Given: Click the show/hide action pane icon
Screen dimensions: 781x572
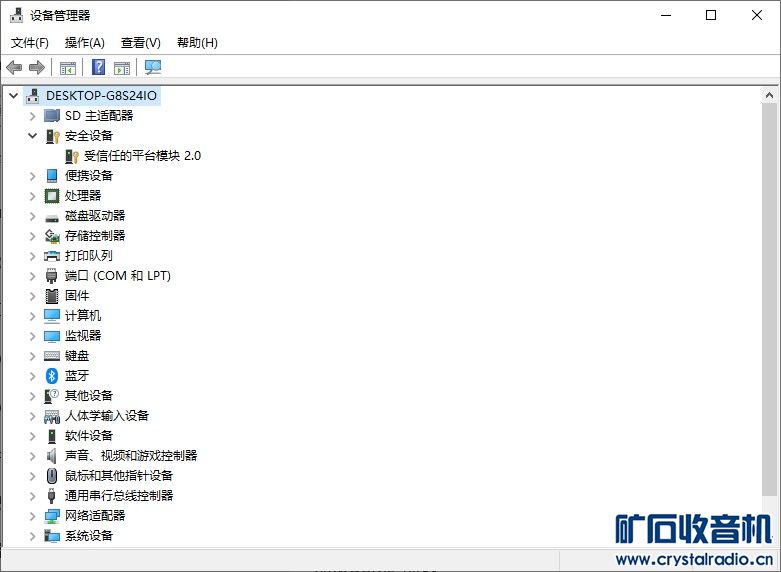Looking at the screenshot, I should click(x=122, y=67).
